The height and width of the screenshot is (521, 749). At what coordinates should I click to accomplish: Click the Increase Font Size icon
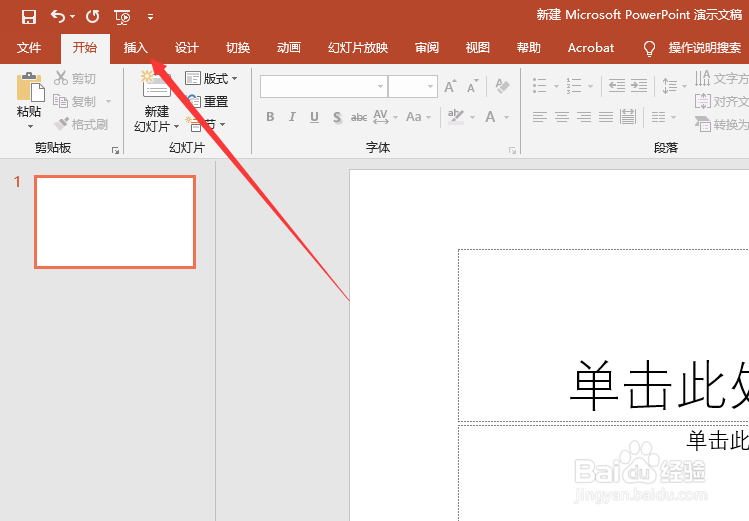pos(450,86)
